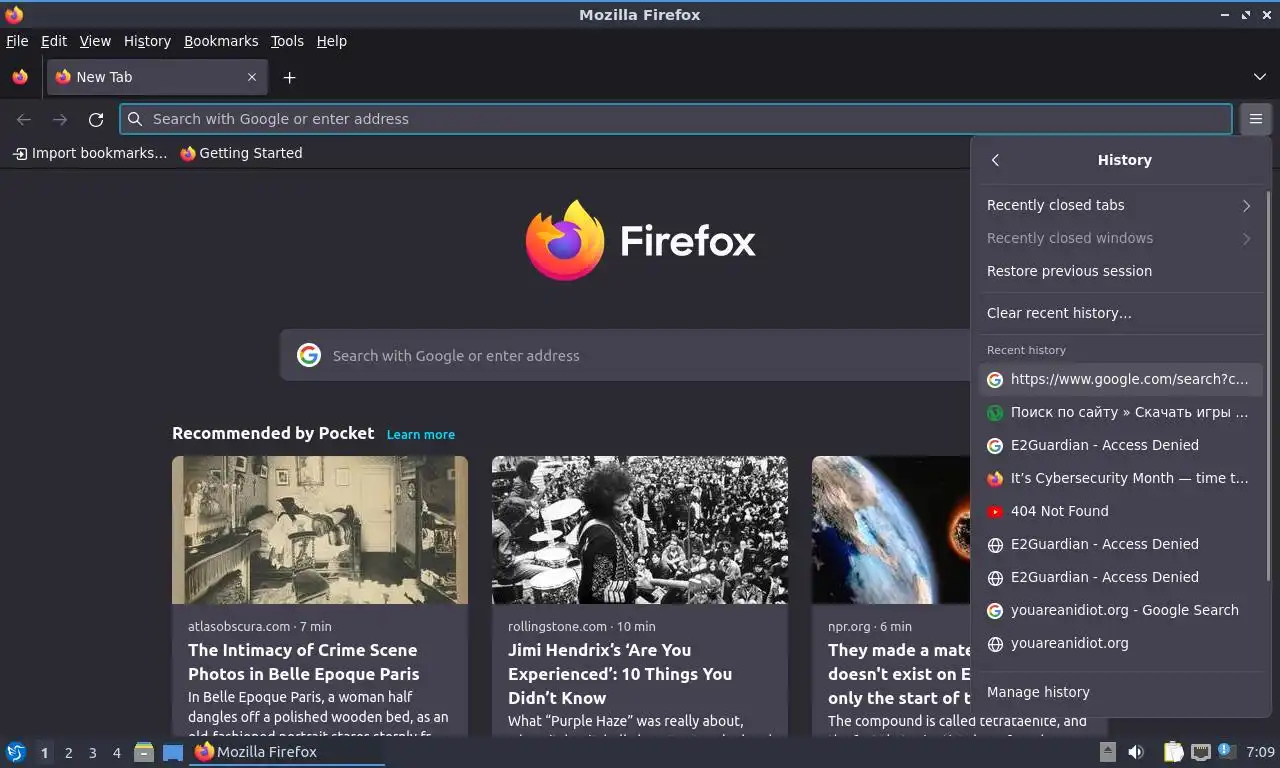Expand Recently closed tabs submenu

click(x=1120, y=205)
